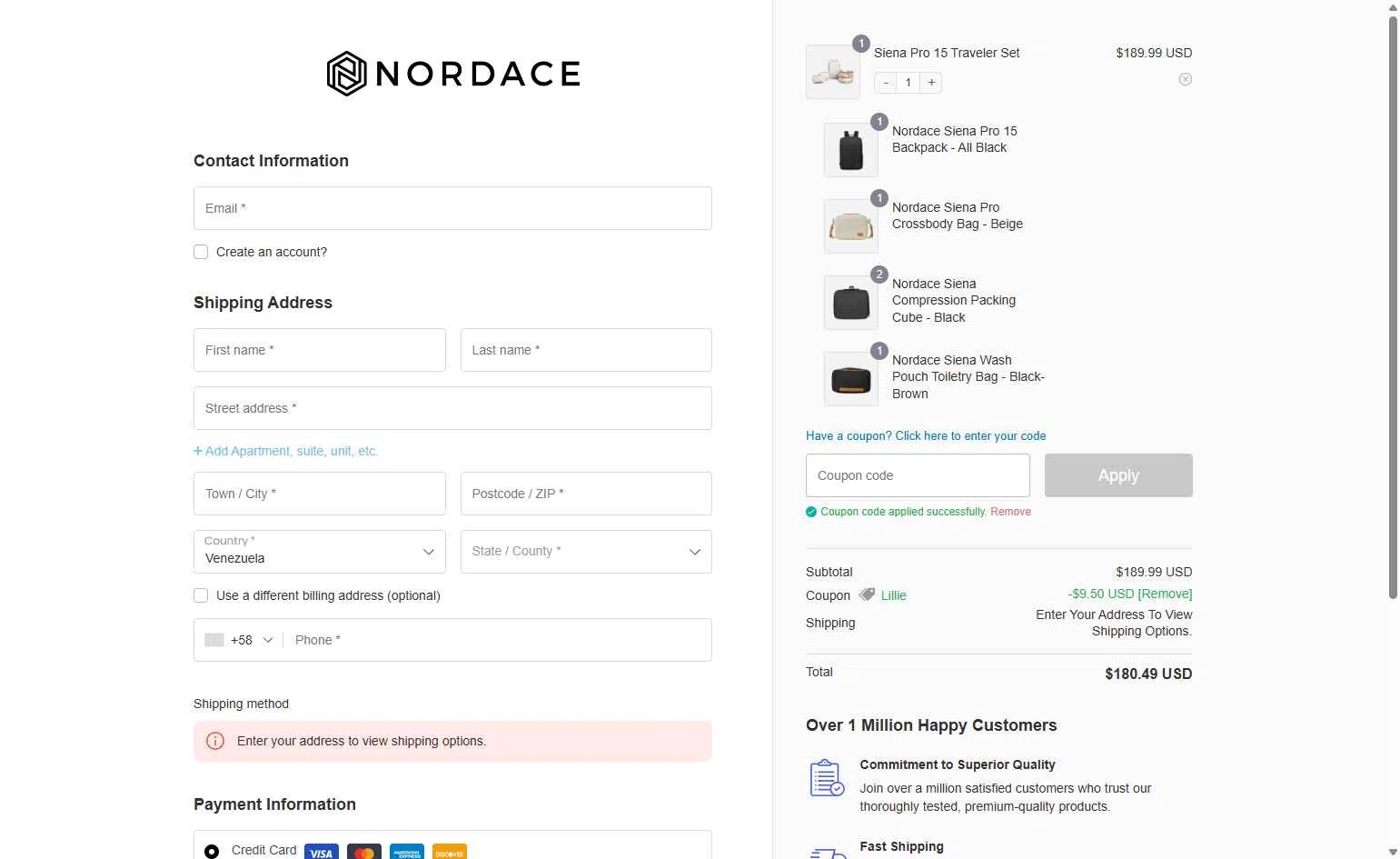Increase quantity with the plus button
The height and width of the screenshot is (859, 1400).
tap(931, 83)
